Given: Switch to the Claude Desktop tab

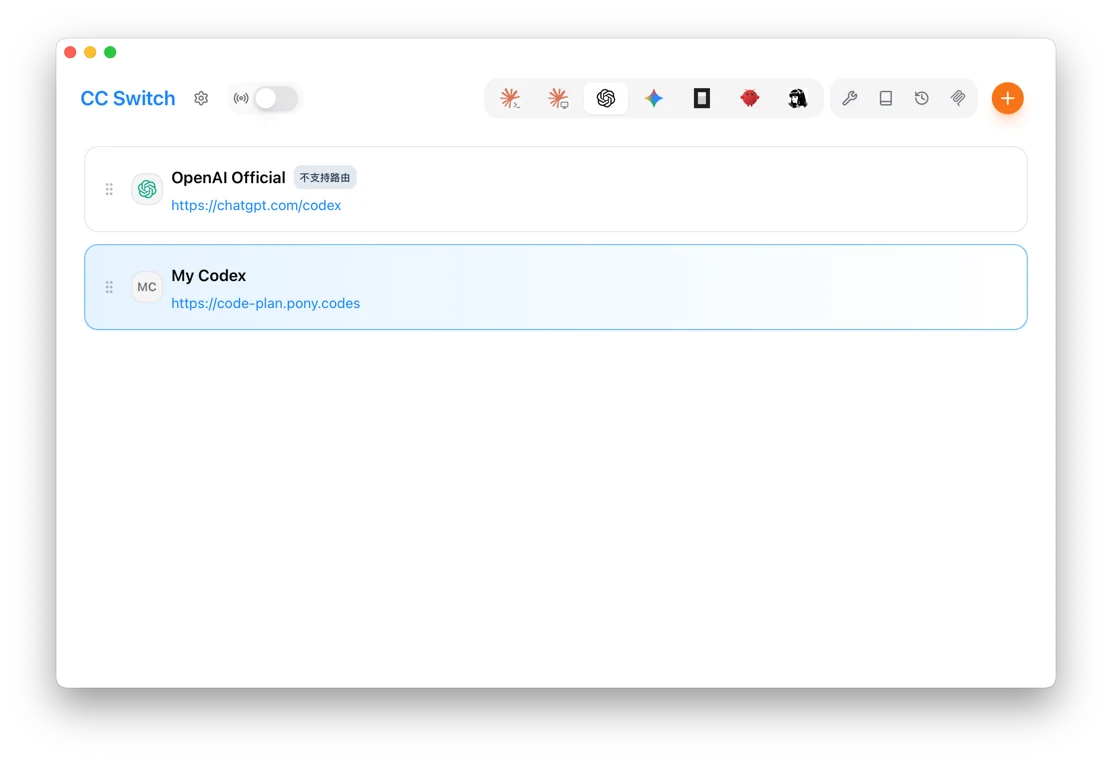Looking at the screenshot, I should pos(558,98).
